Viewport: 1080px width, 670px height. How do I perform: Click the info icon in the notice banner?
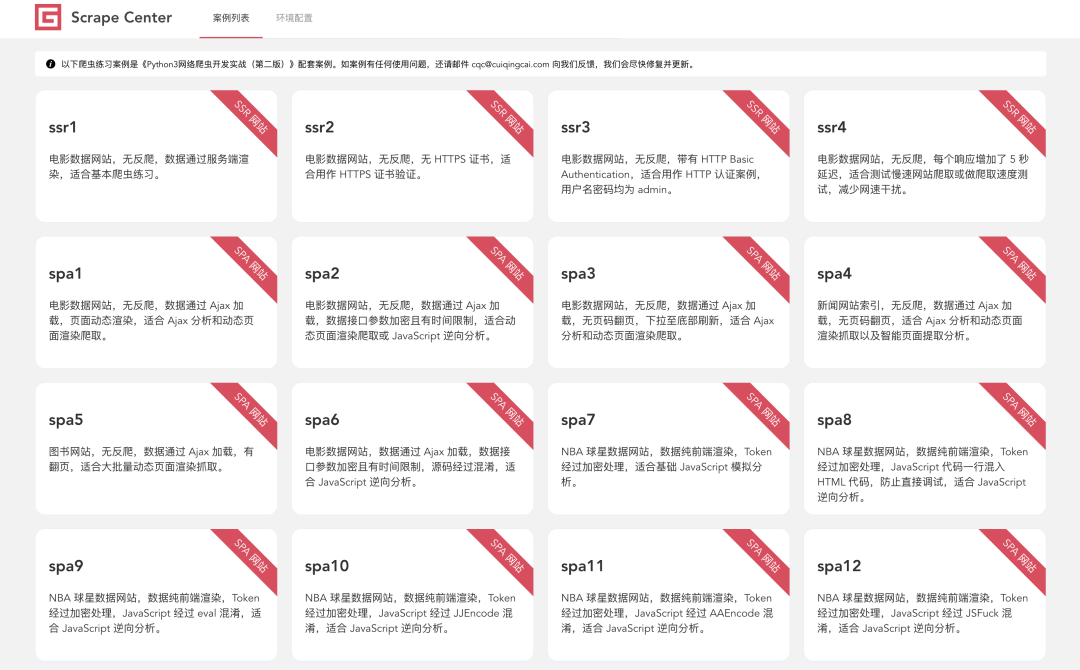(51, 64)
